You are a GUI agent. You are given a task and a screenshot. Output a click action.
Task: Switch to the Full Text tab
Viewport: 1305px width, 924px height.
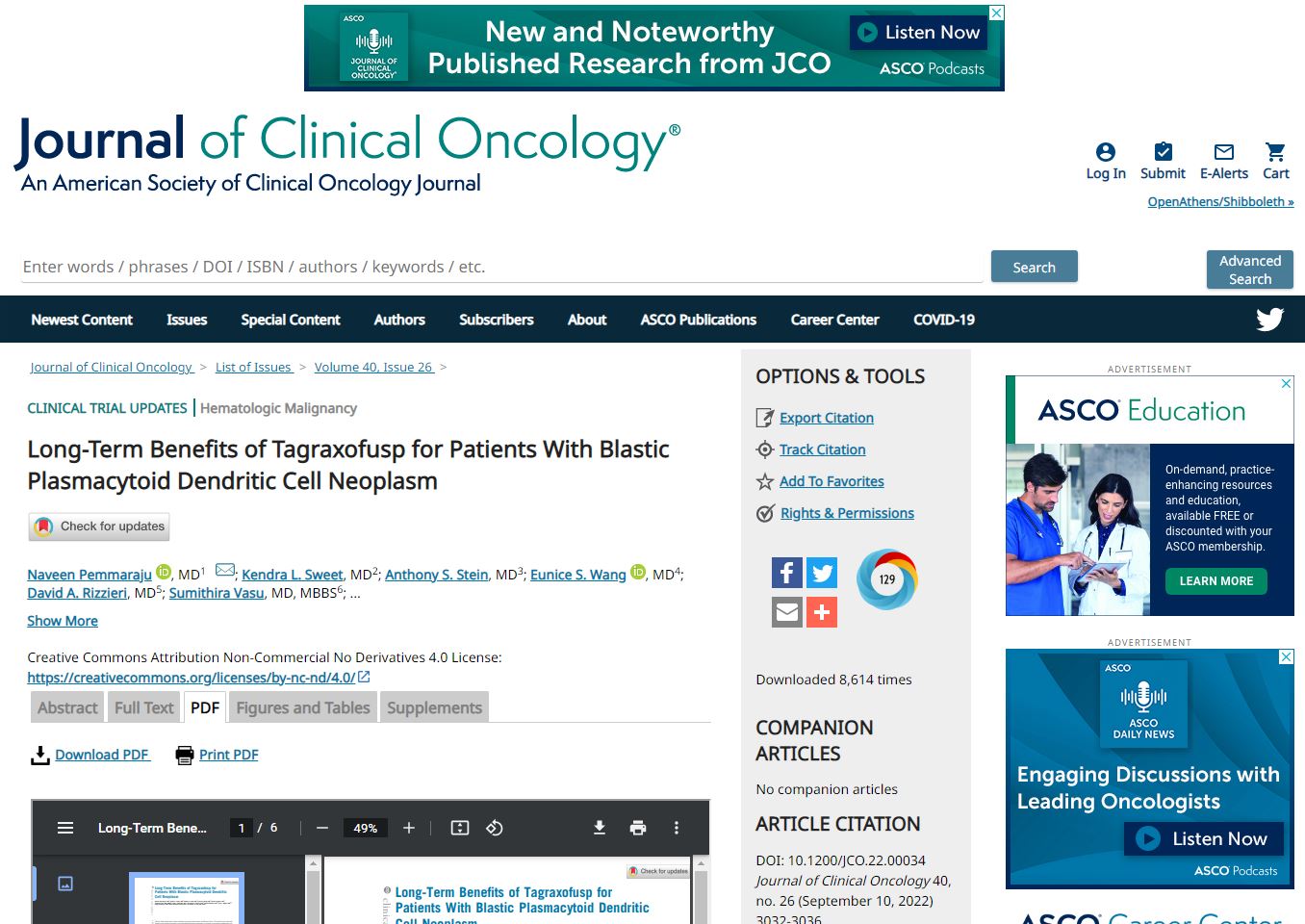143,706
